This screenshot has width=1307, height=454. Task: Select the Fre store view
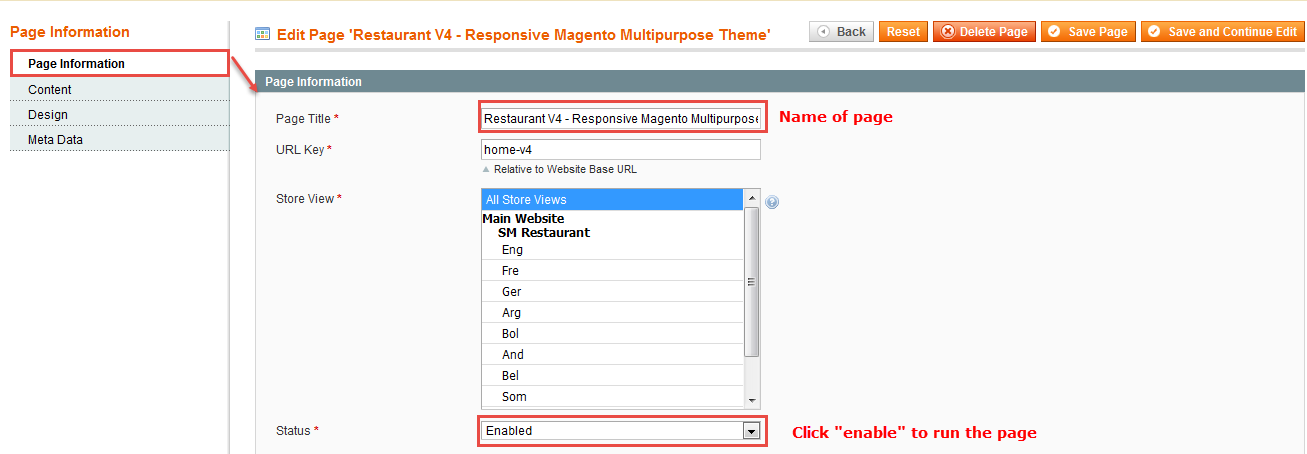click(x=613, y=271)
